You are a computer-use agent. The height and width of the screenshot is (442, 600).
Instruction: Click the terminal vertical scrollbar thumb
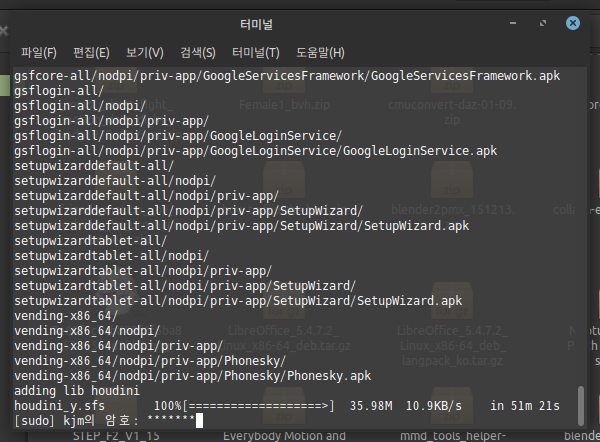pos(581,406)
